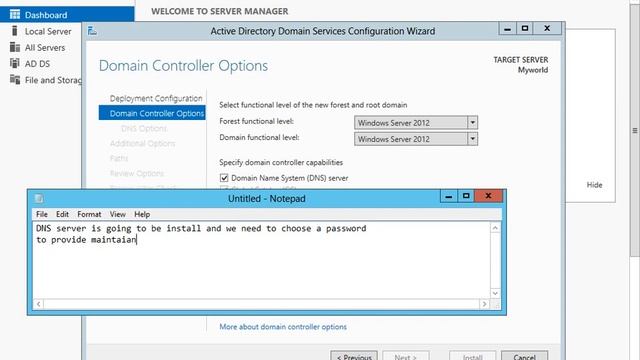The width and height of the screenshot is (640, 360).
Task: Click Notepad horizontal scroll left arrow
Action: point(38,304)
